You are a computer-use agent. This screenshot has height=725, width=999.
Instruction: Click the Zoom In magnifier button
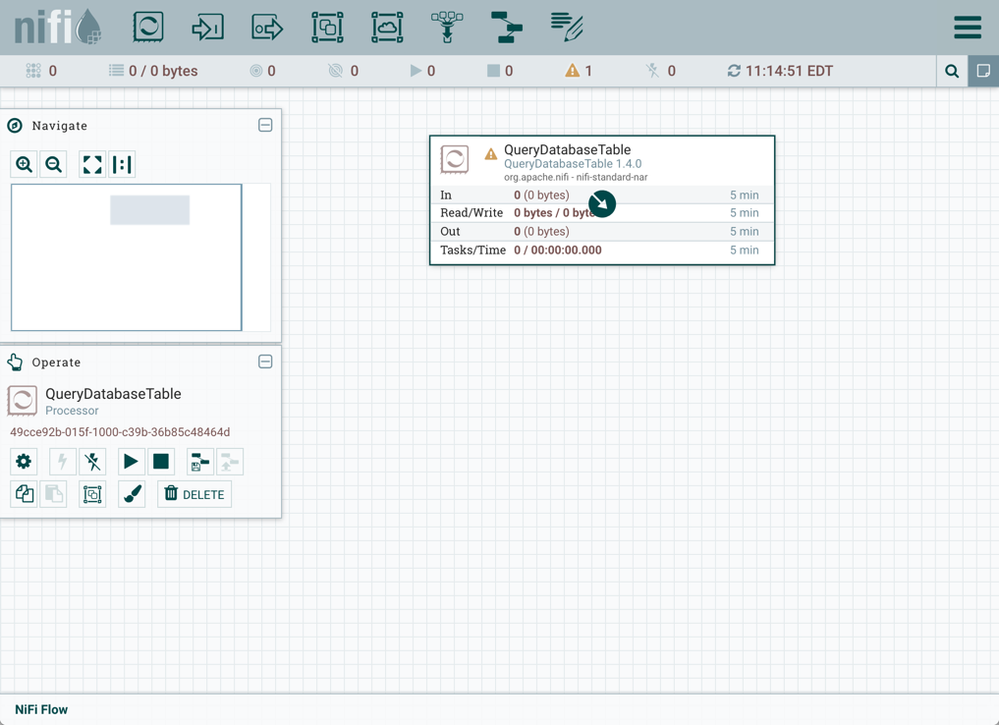tap(24, 165)
